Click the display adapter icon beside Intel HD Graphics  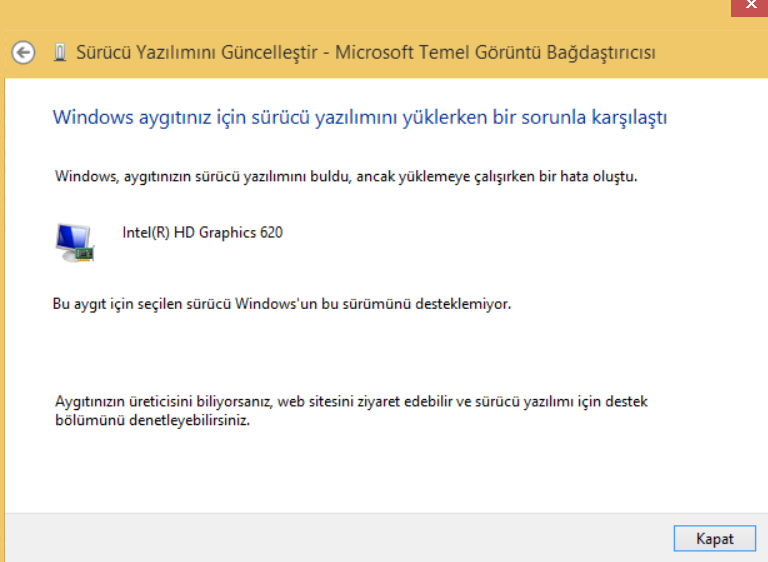click(x=74, y=241)
